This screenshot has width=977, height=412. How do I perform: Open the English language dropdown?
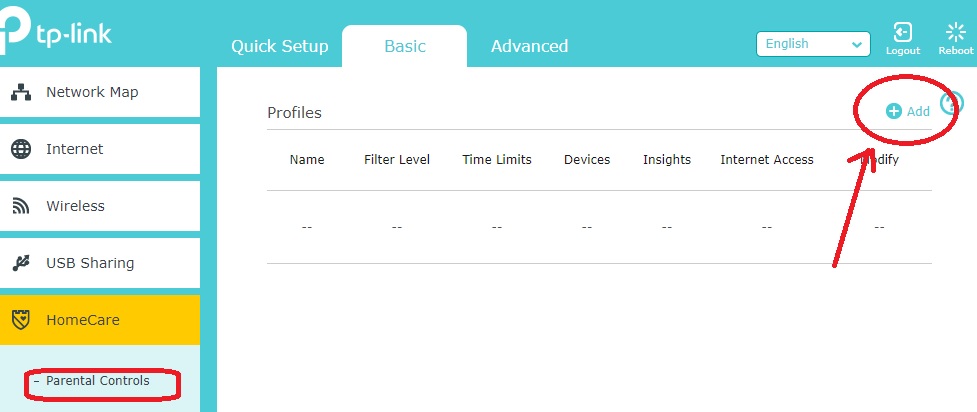[x=813, y=44]
